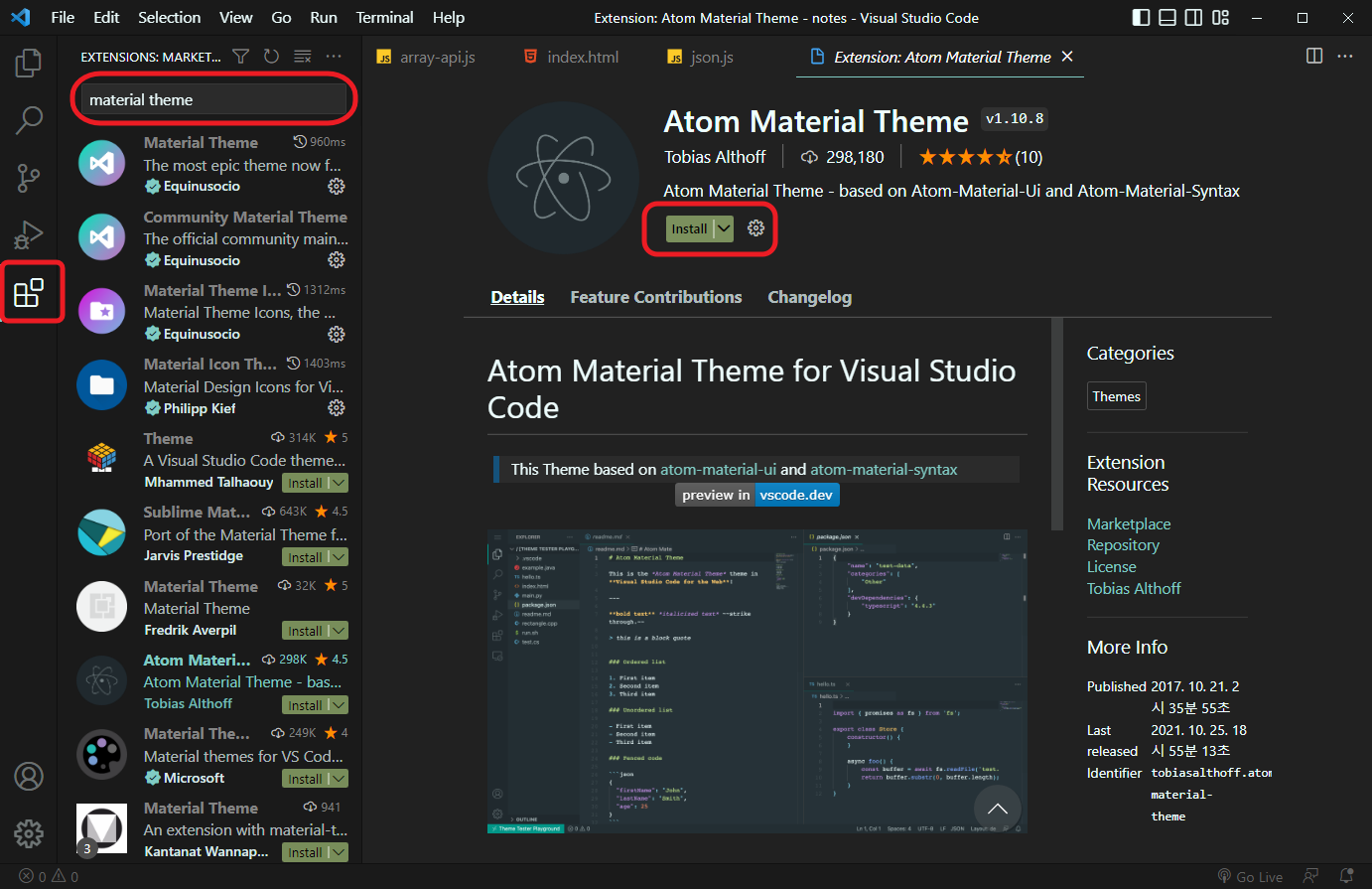This screenshot has width=1372, height=889.
Task: Open the atom-material-syntax link
Action: point(884,469)
